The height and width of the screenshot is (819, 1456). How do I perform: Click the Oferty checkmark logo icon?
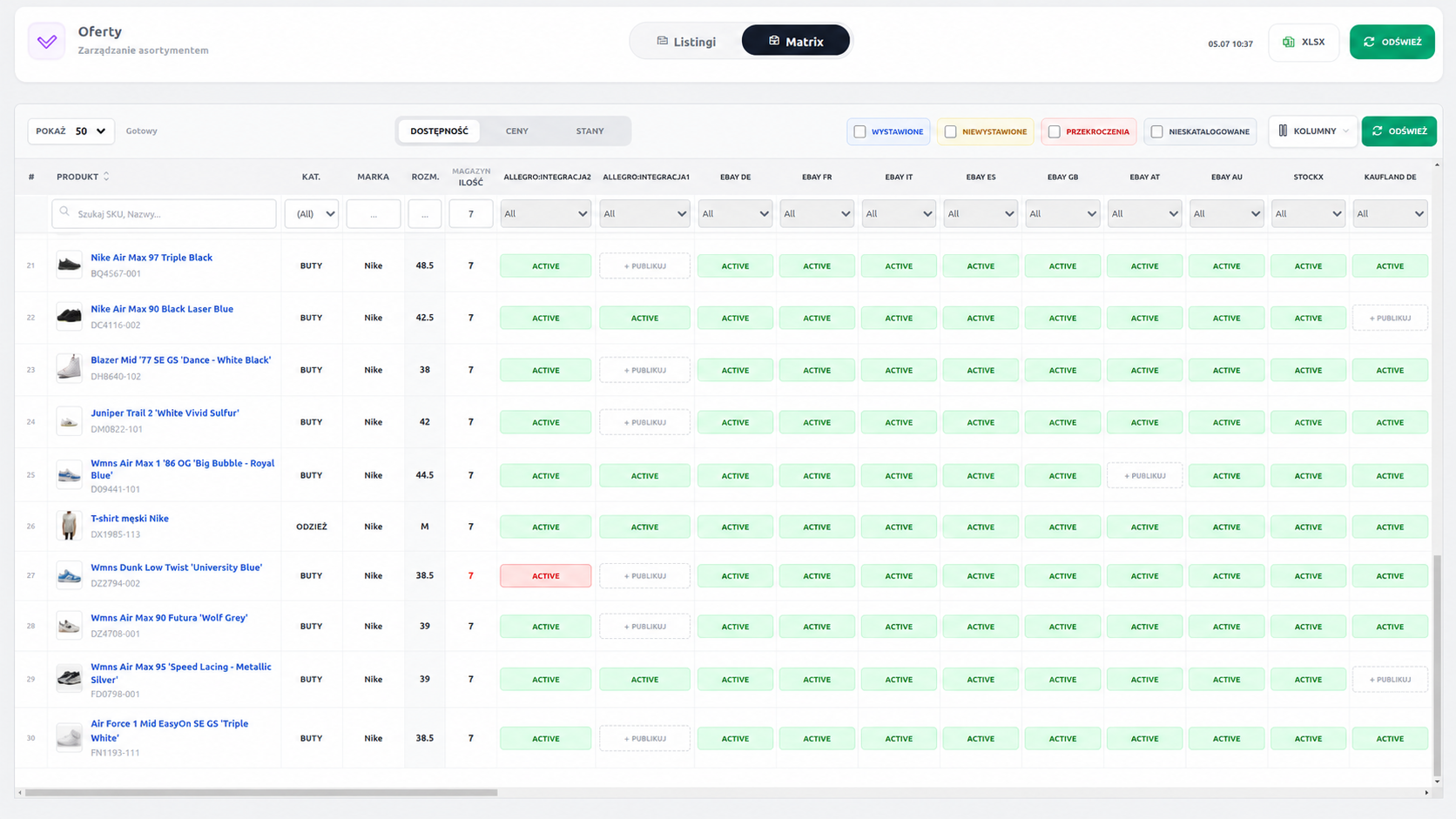(47, 42)
